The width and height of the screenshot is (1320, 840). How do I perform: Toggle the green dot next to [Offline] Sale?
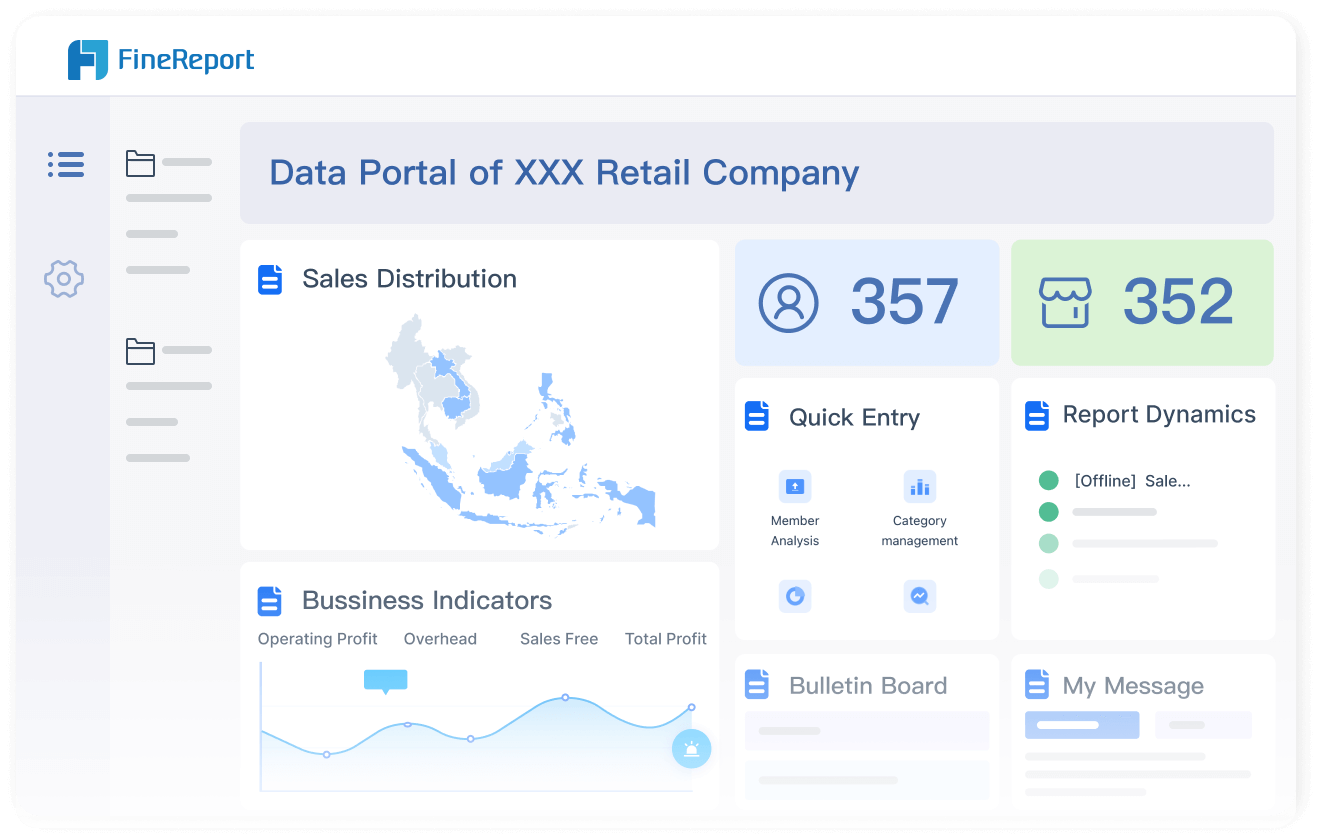[1048, 481]
